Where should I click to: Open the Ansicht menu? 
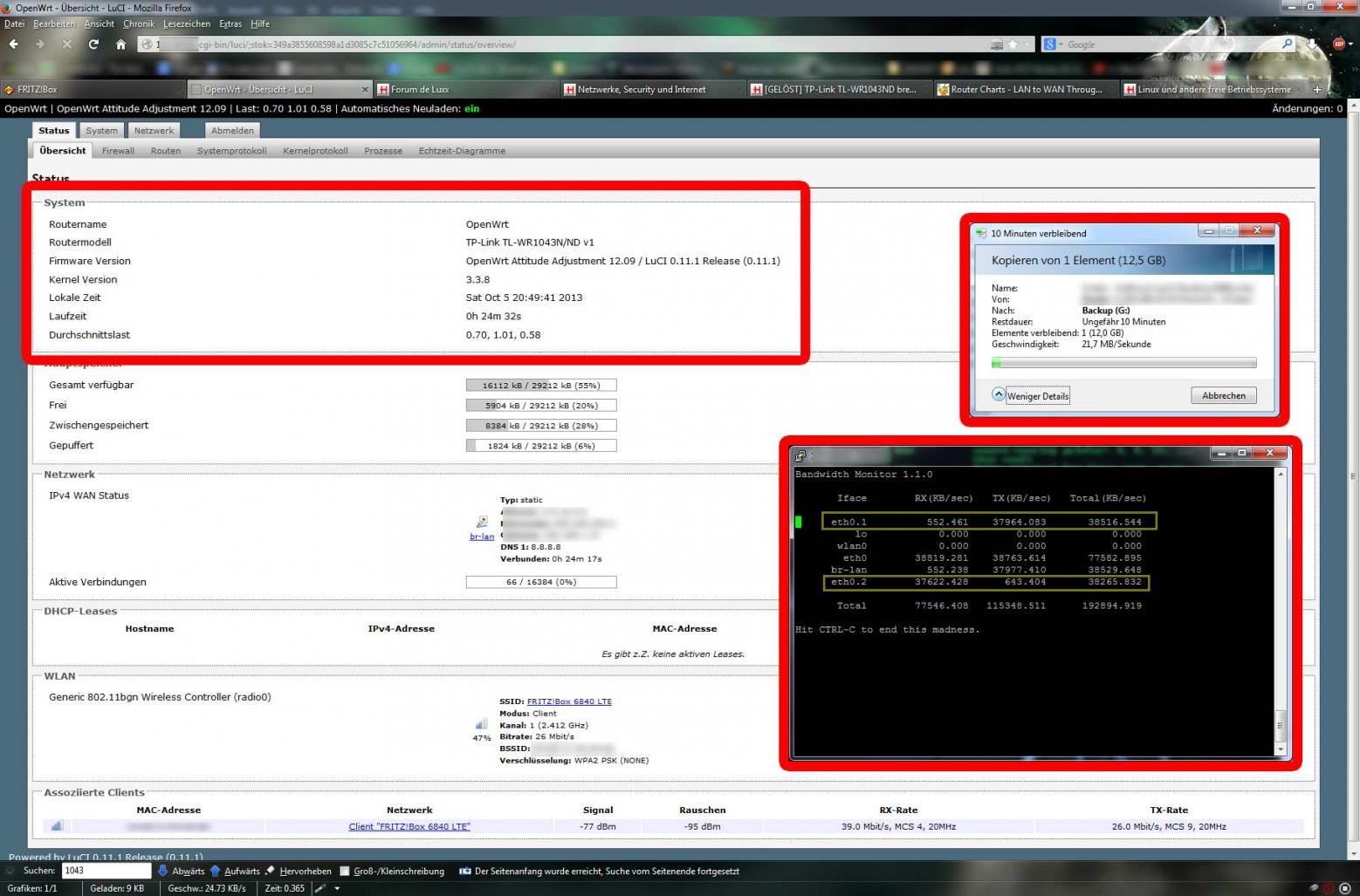pyautogui.click(x=100, y=24)
